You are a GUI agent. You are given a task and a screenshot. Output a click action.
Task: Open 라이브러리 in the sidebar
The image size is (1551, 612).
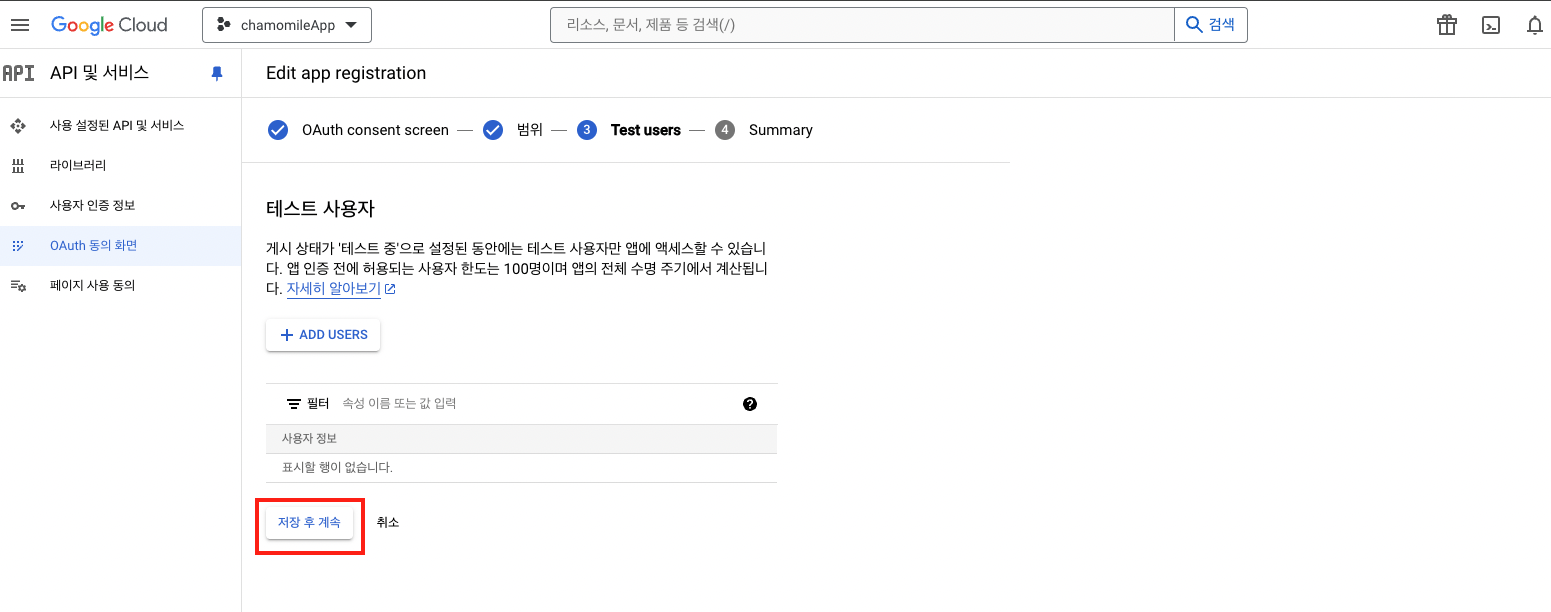[x=78, y=165]
